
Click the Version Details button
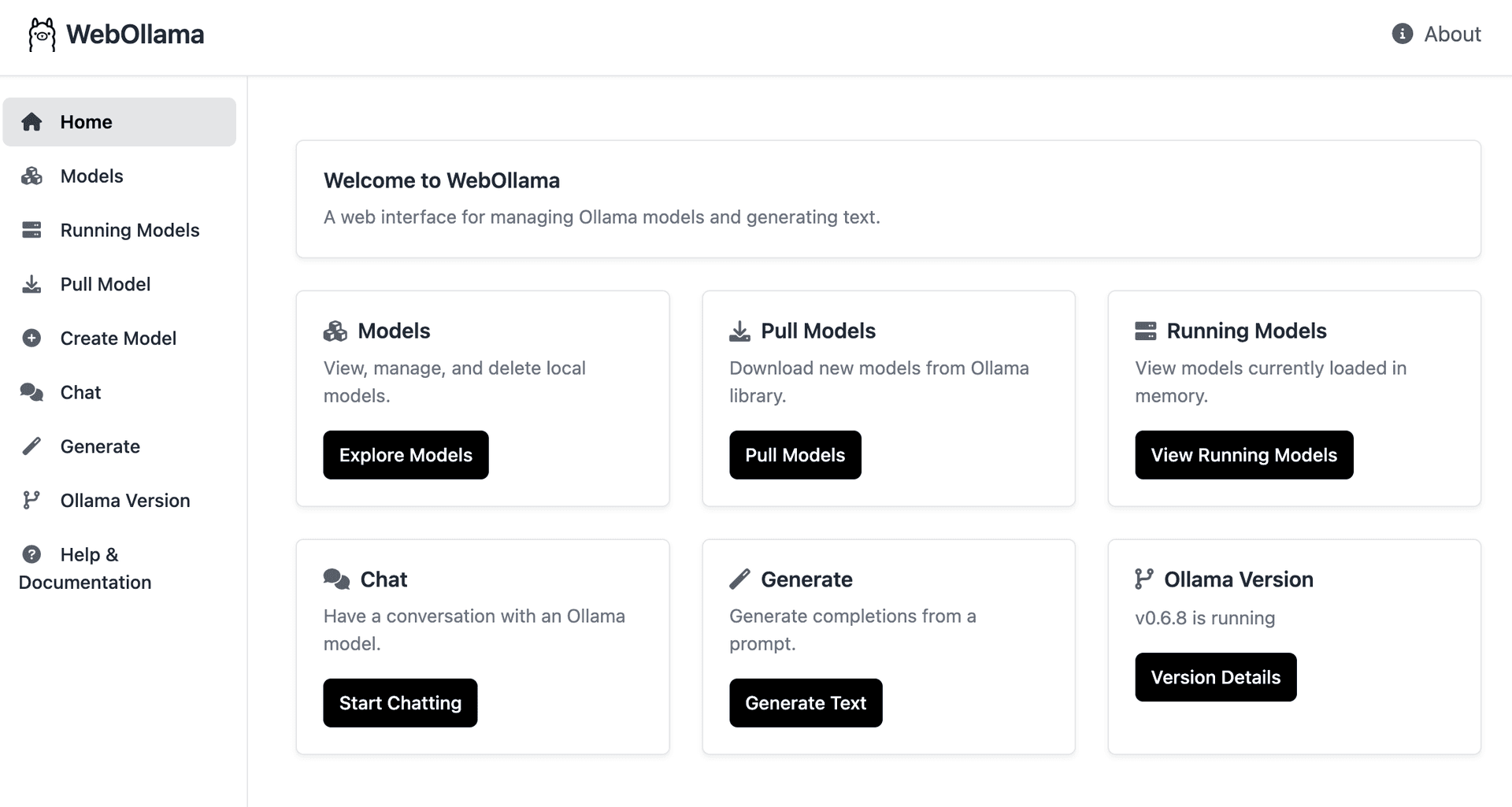(1216, 677)
